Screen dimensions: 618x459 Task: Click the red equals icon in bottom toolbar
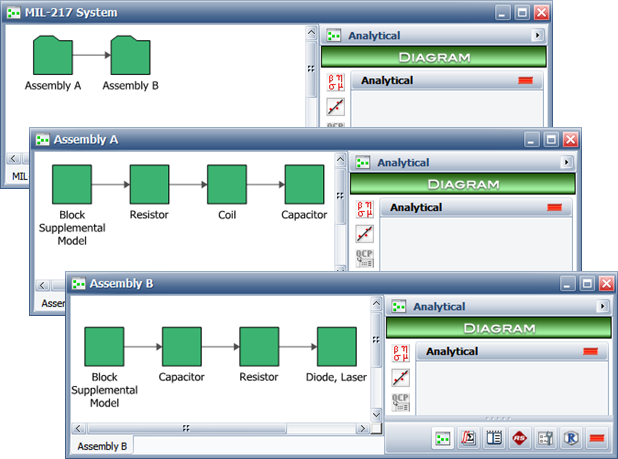coord(598,438)
